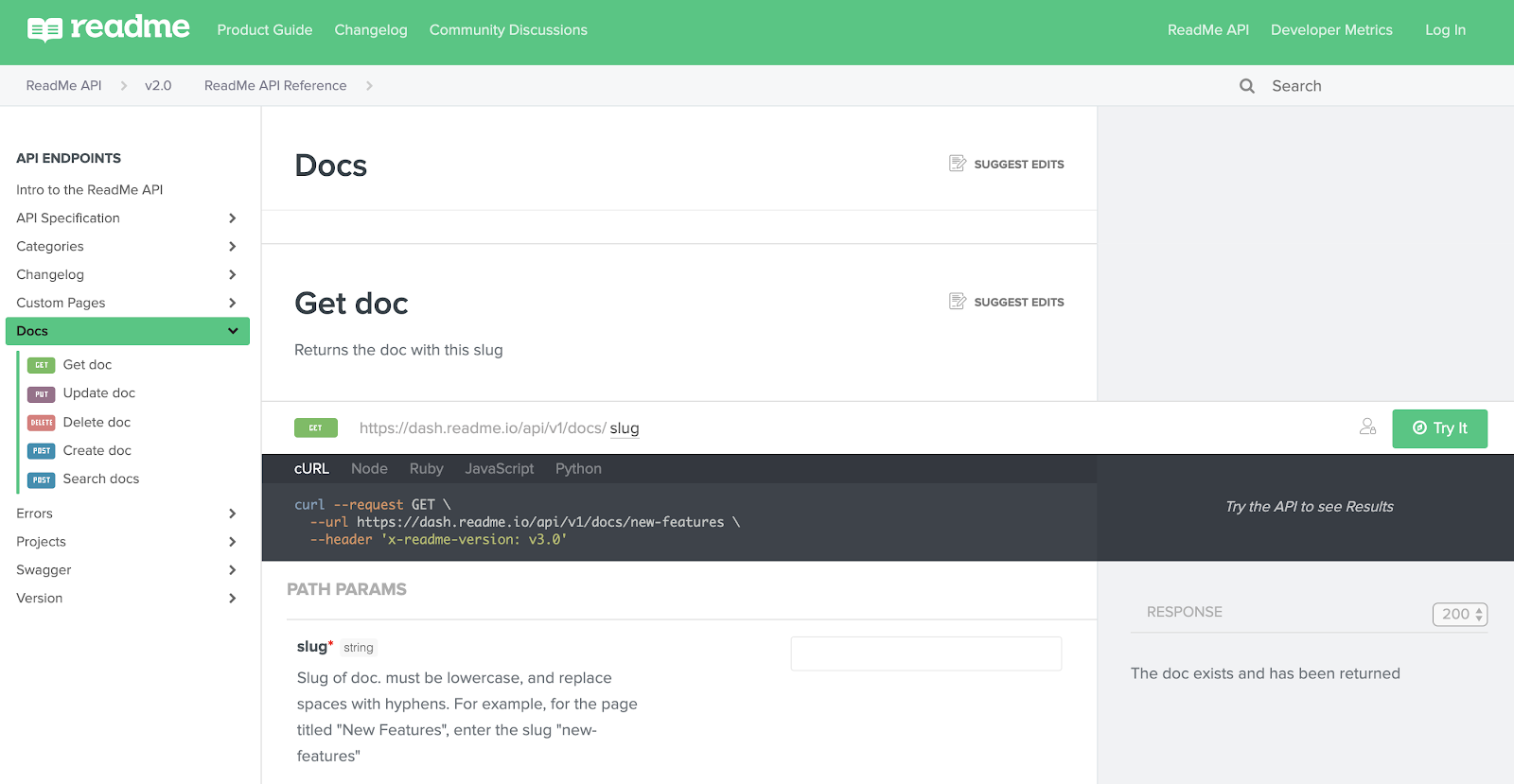Open Create doc in sidebar

pyautogui.click(x=97, y=451)
